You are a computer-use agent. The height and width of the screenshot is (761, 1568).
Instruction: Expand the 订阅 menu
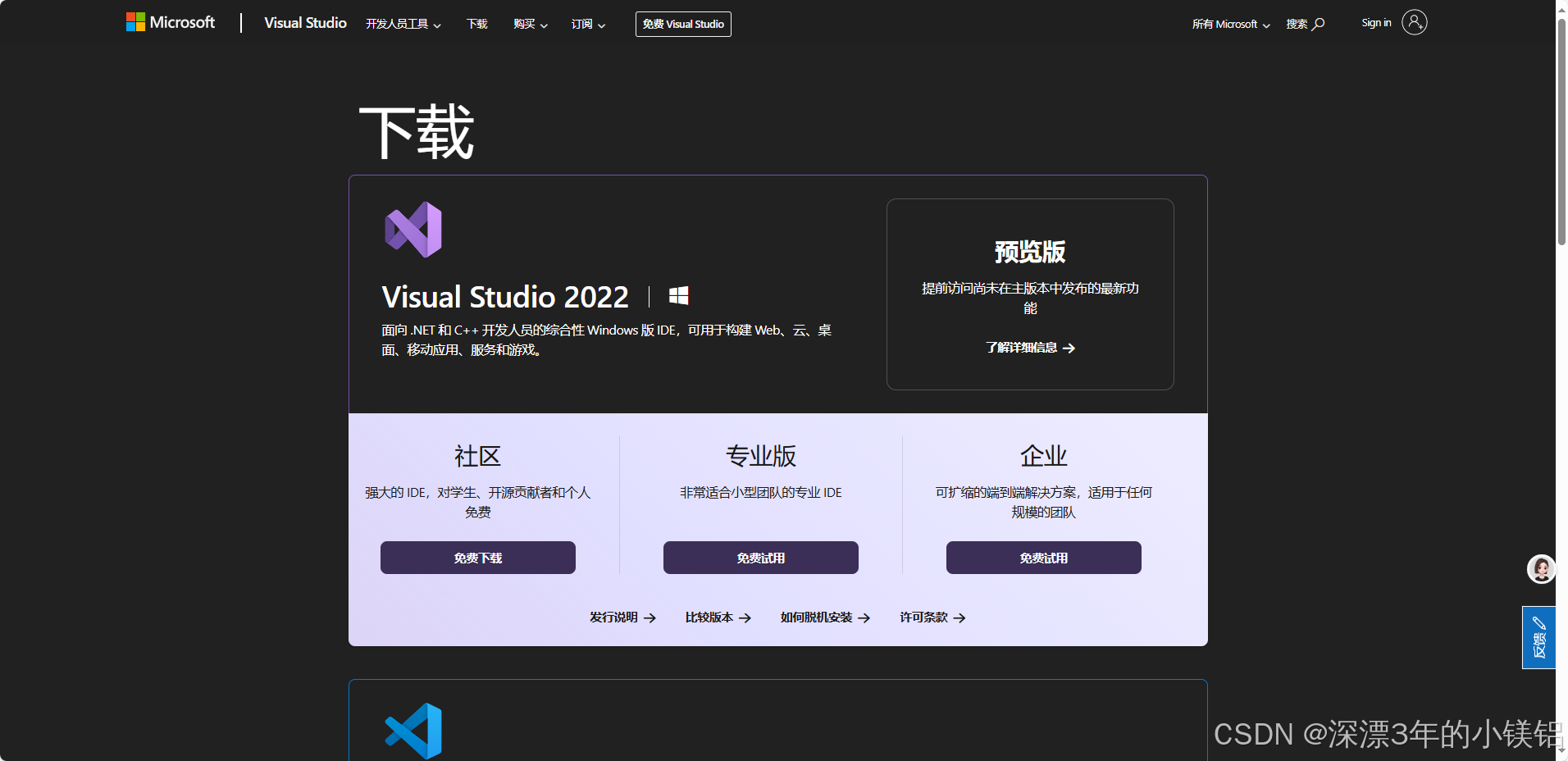tap(588, 25)
